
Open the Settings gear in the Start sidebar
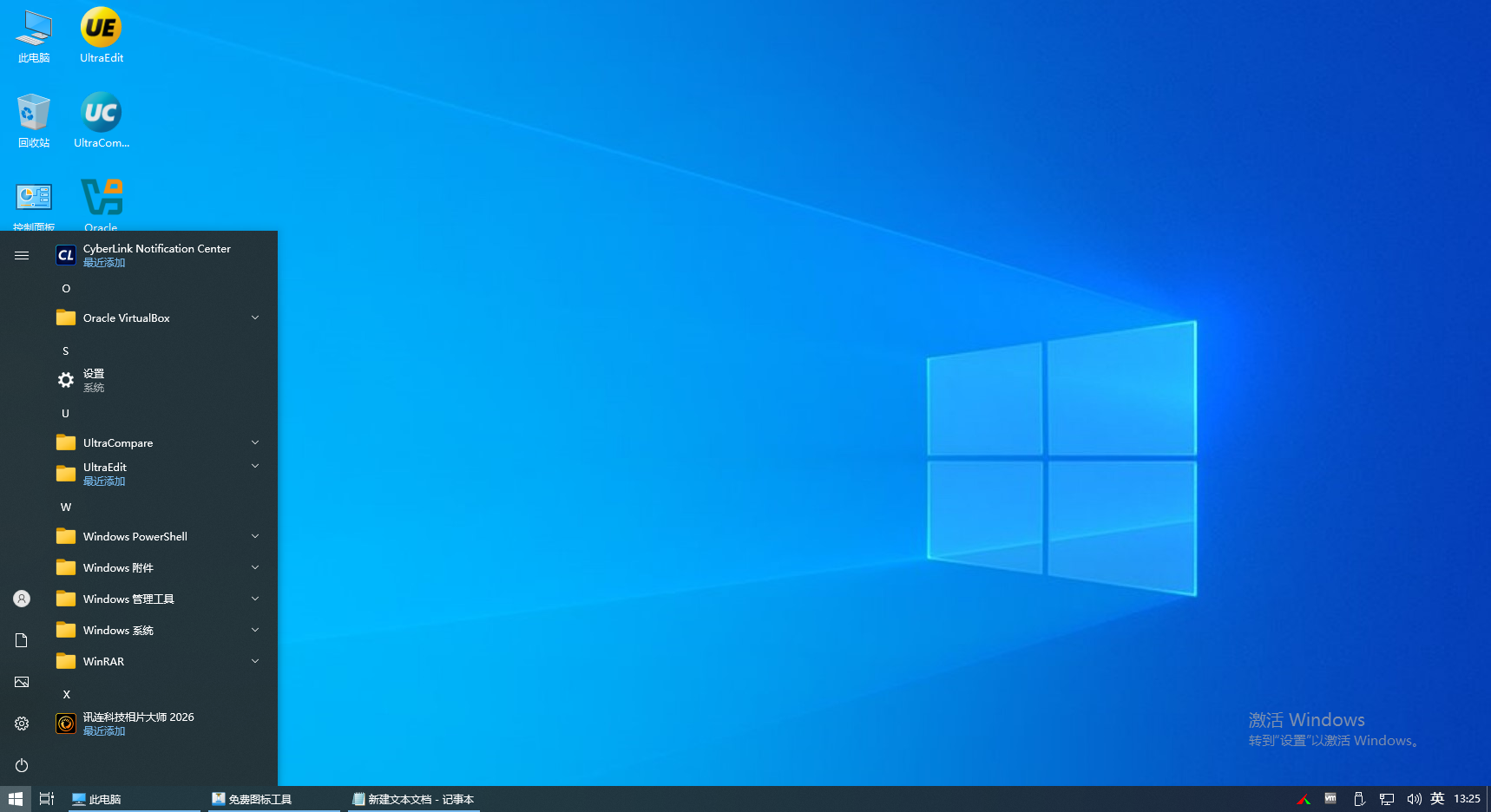pos(21,723)
